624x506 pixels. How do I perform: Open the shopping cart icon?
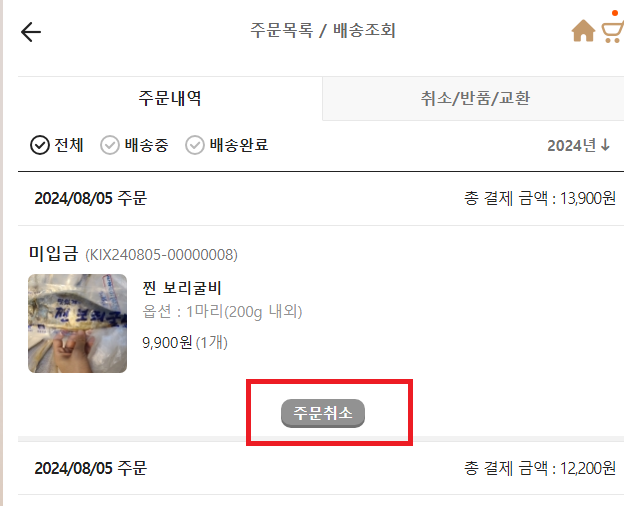click(x=612, y=31)
